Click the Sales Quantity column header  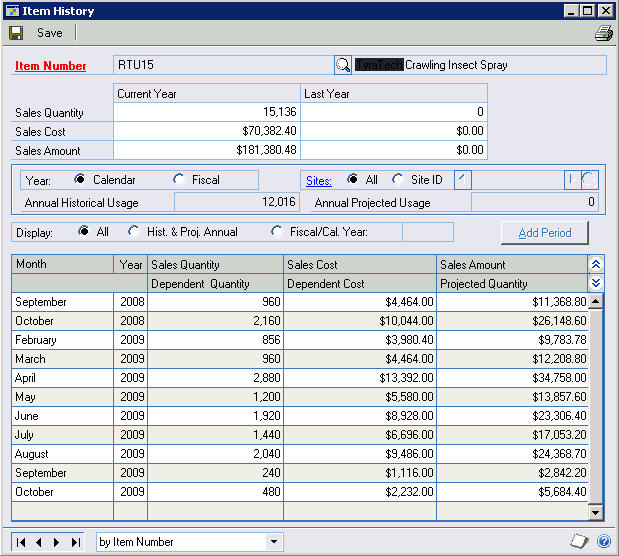pyautogui.click(x=216, y=264)
